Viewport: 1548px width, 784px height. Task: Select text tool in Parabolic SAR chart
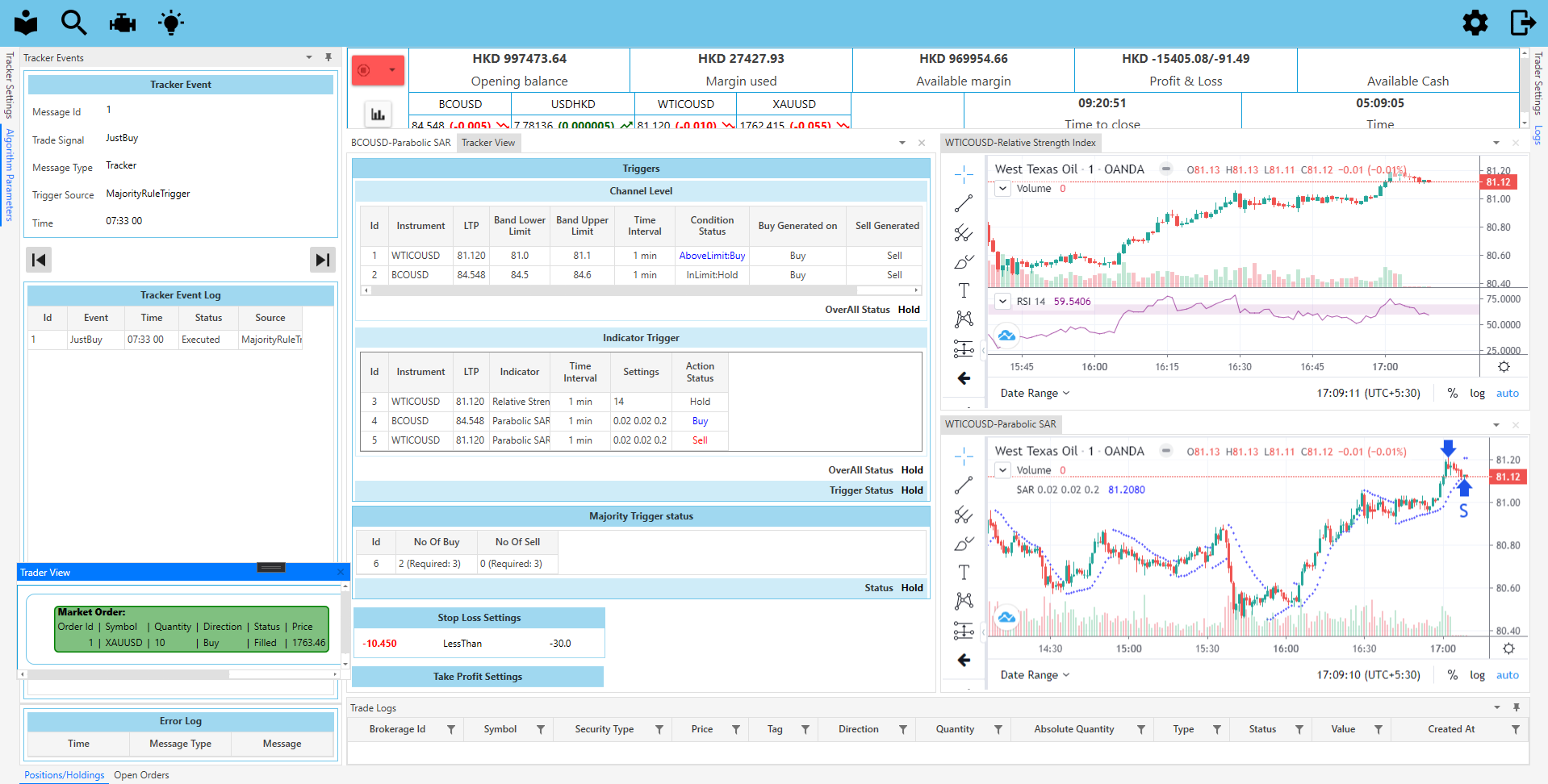[964, 573]
